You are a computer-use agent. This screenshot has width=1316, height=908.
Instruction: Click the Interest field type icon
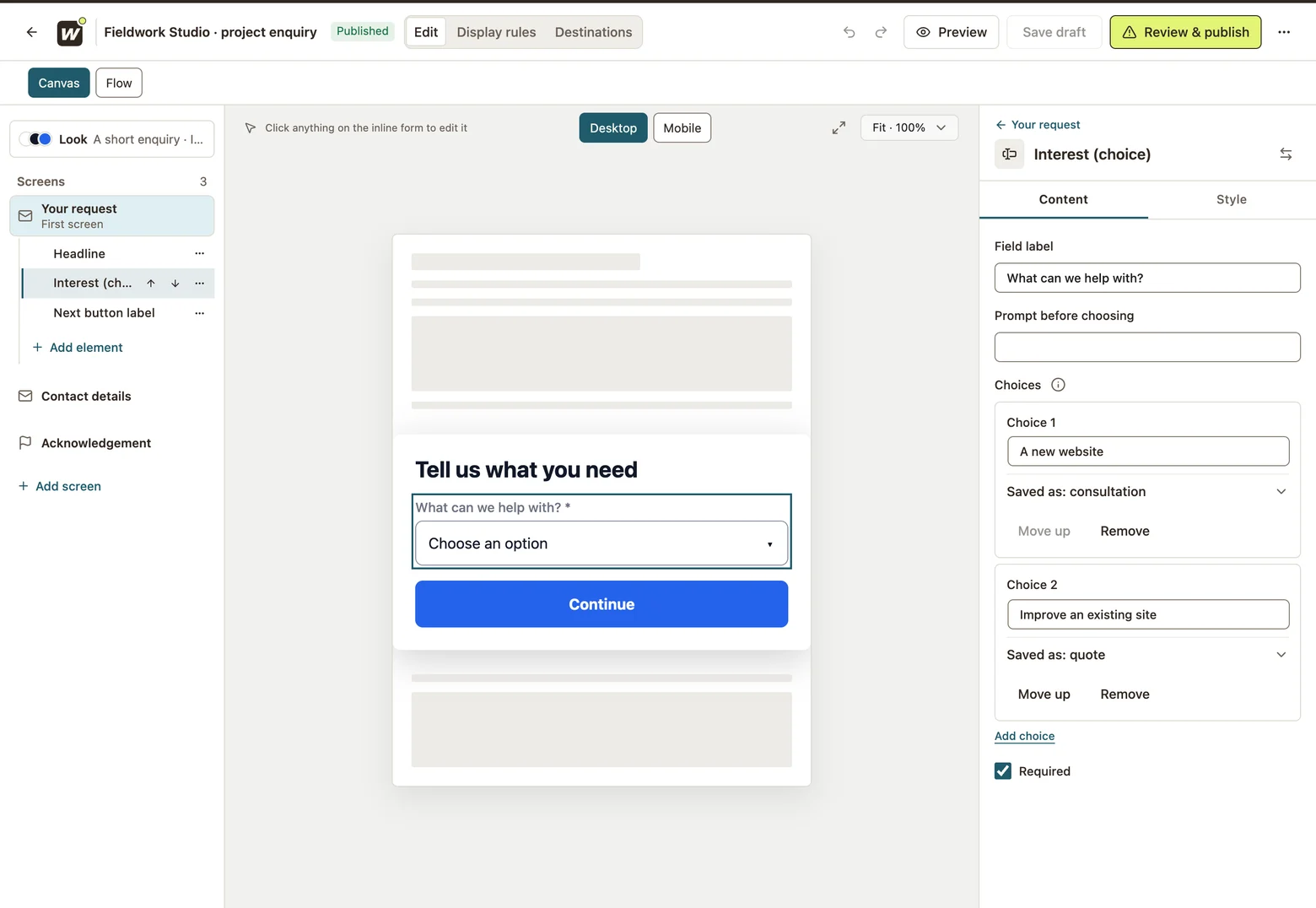click(1009, 154)
